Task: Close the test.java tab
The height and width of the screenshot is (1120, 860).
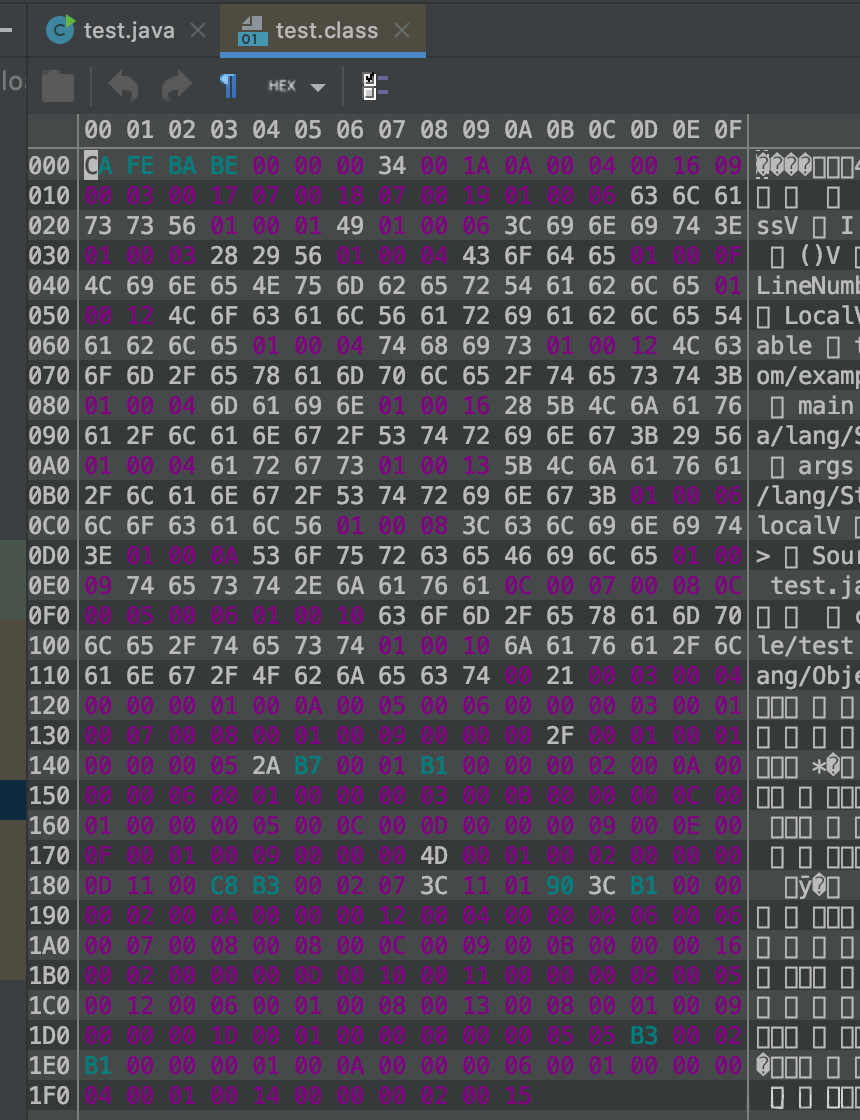Action: tap(198, 31)
